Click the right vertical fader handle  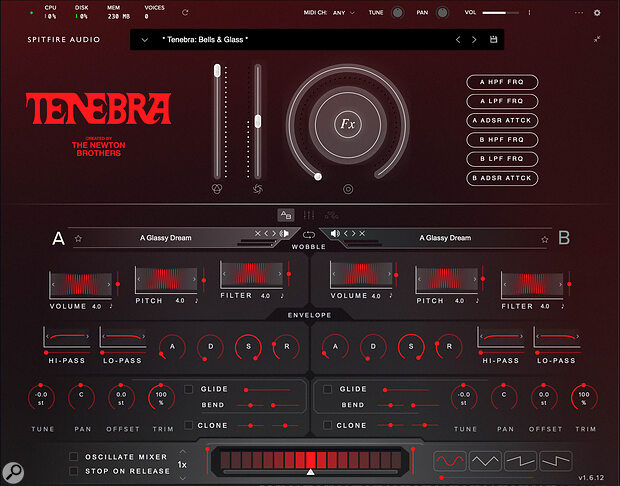point(258,121)
